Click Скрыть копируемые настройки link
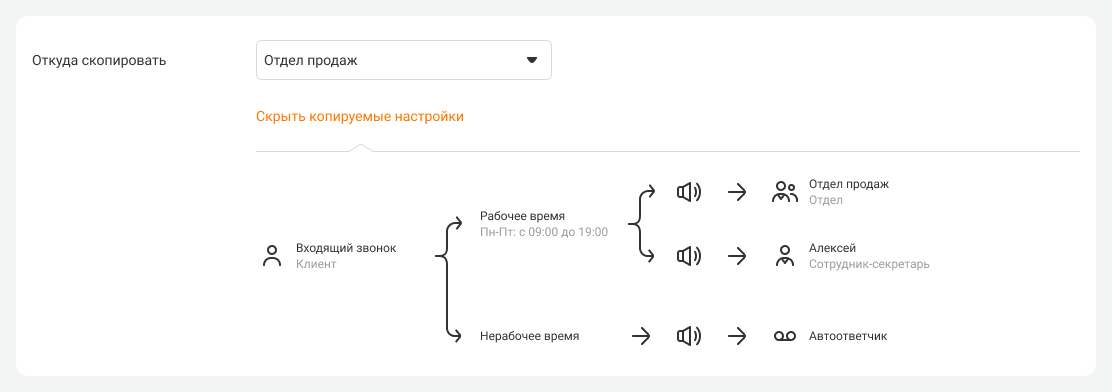The height and width of the screenshot is (392, 1112). point(360,116)
